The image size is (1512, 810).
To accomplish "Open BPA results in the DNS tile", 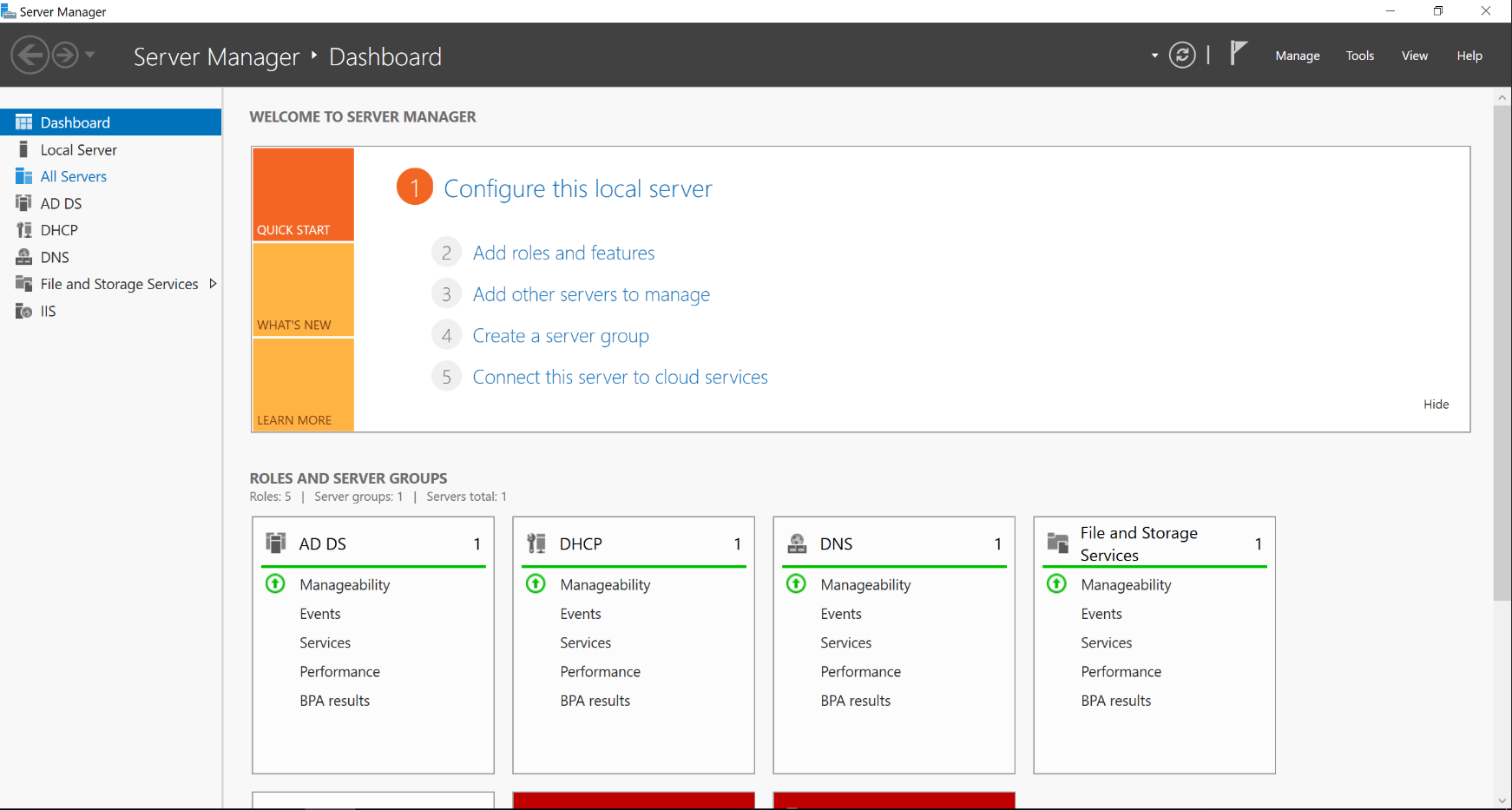I will [x=856, y=701].
